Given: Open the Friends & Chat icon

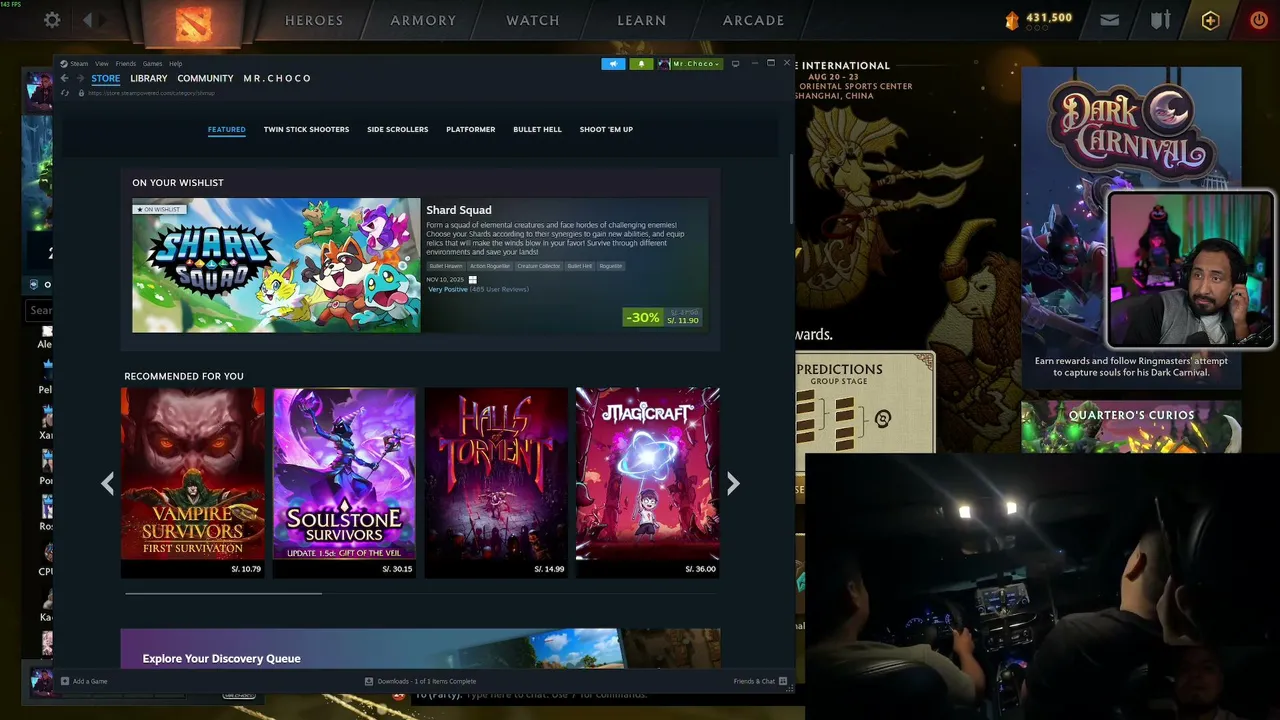Looking at the screenshot, I should pyautogui.click(x=783, y=681).
